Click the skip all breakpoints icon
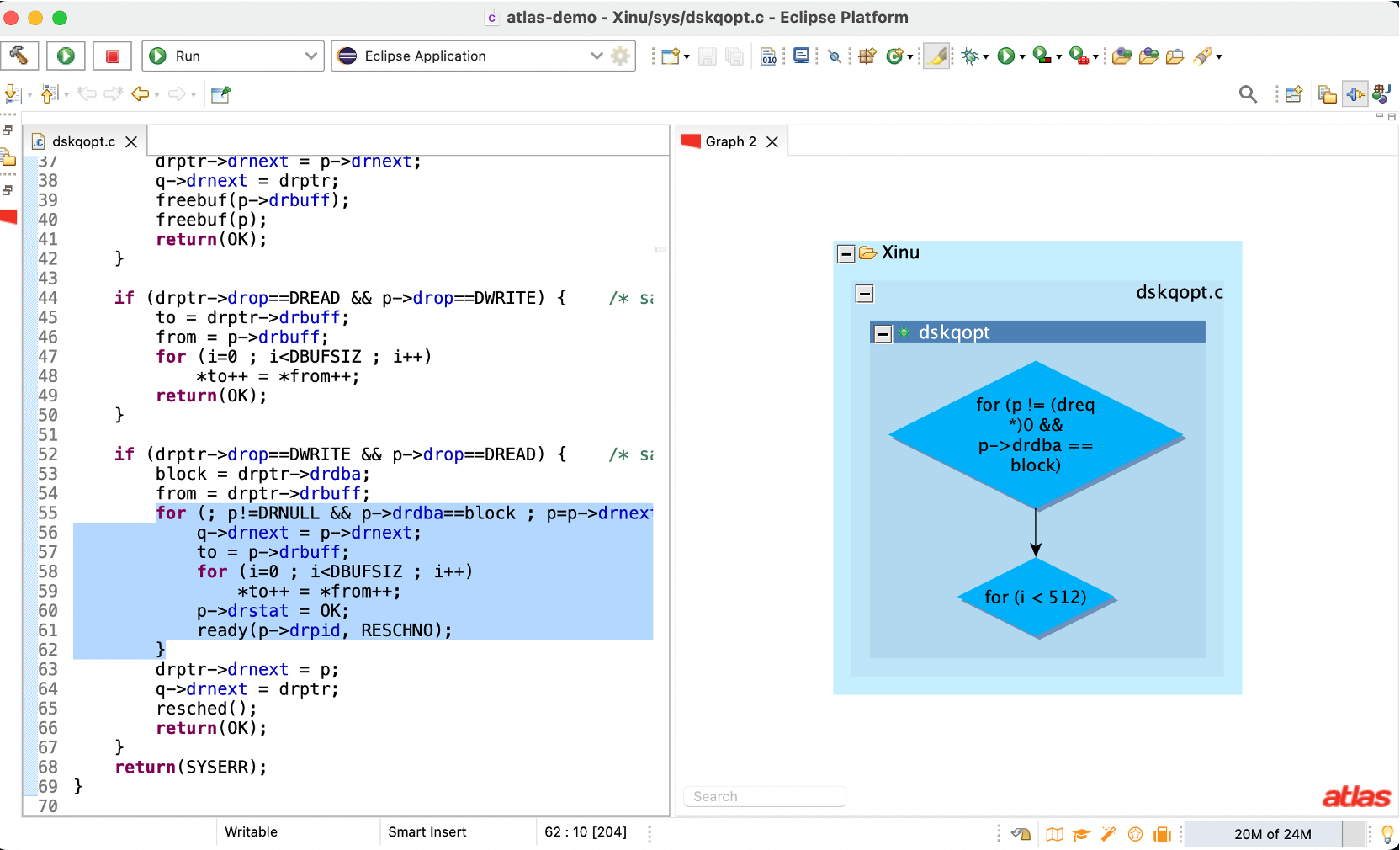Viewport: 1400px width, 850px height. pyautogui.click(x=835, y=56)
